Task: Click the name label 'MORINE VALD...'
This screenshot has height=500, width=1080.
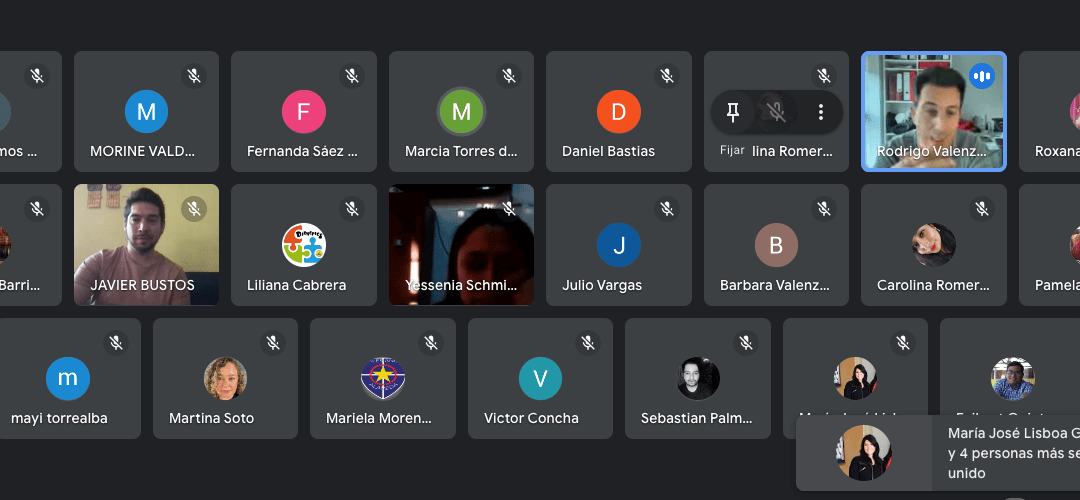Action: point(143,151)
